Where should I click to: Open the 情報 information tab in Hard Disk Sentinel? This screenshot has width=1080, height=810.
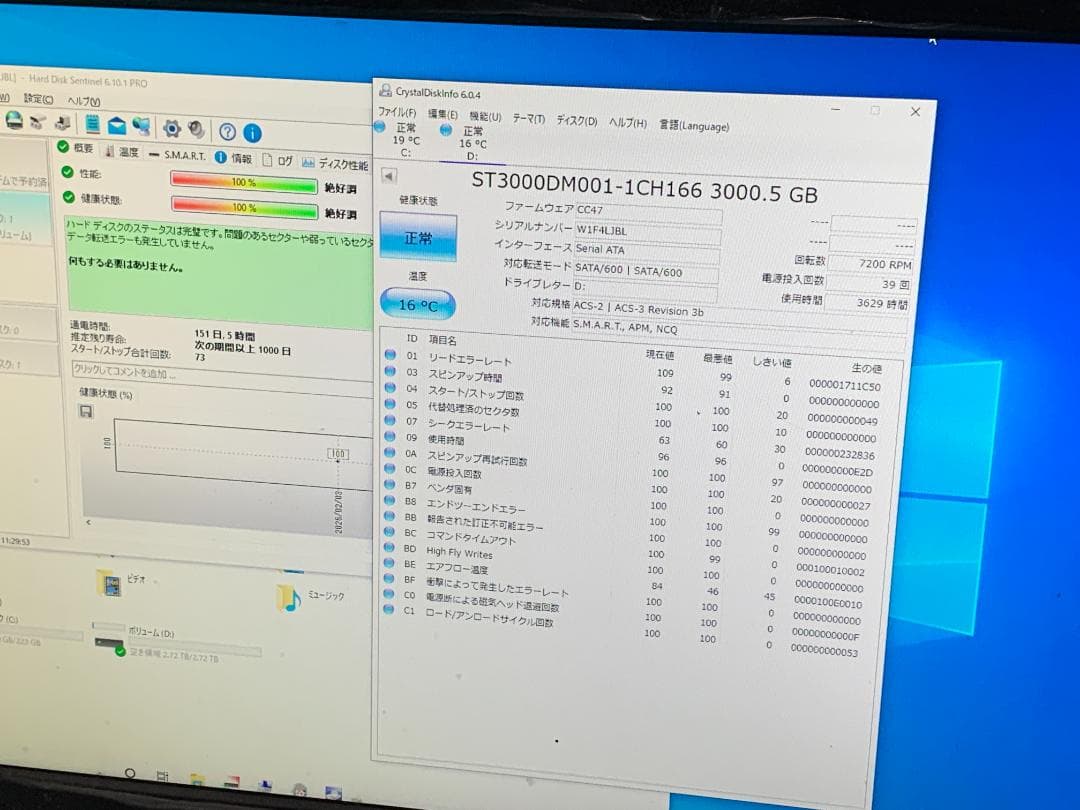coord(233,158)
